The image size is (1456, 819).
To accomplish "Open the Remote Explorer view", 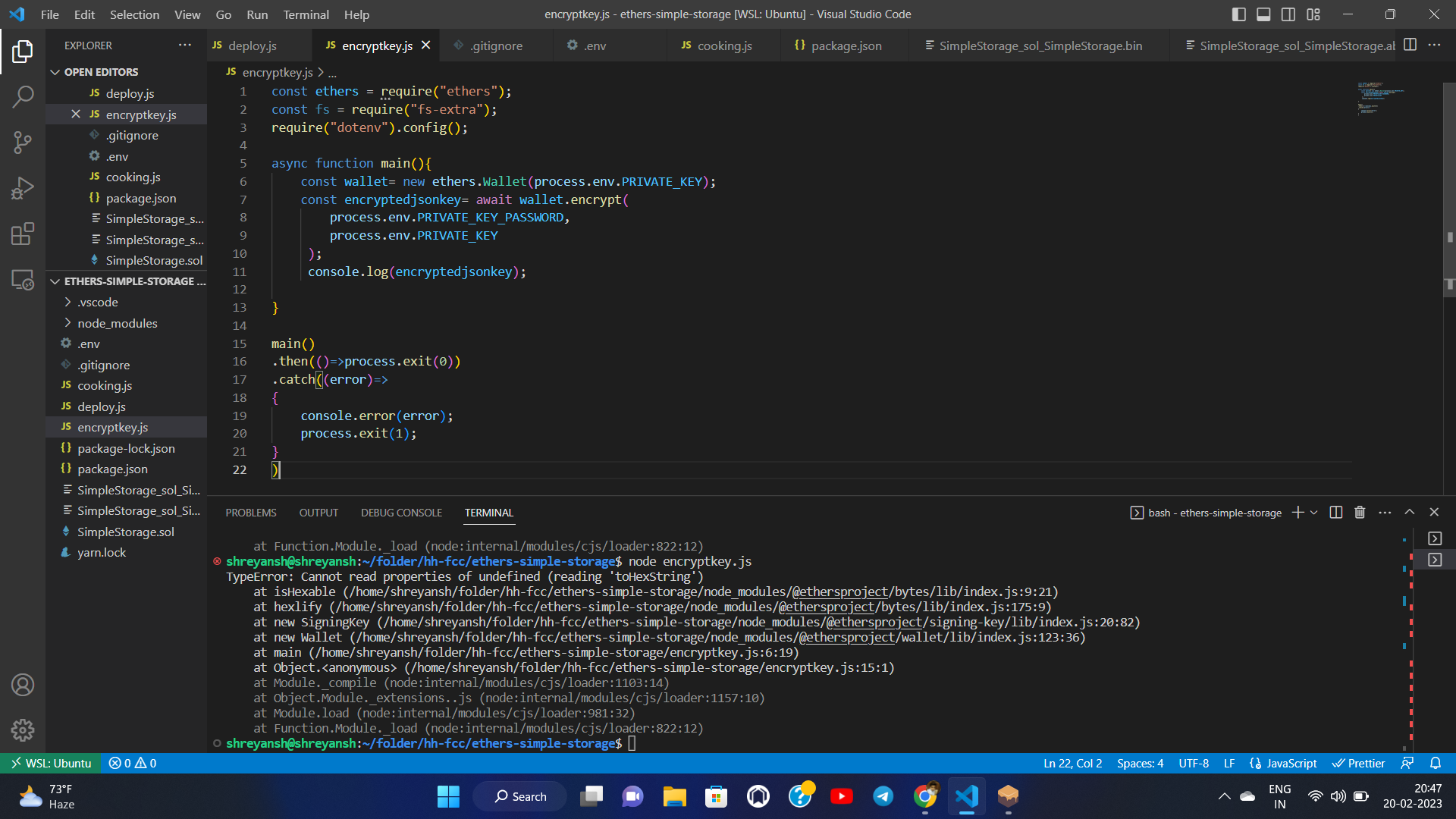I will (x=23, y=280).
